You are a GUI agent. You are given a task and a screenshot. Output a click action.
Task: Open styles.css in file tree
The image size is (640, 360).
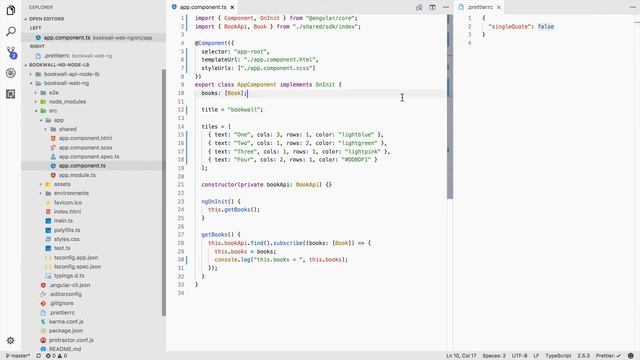click(x=66, y=239)
